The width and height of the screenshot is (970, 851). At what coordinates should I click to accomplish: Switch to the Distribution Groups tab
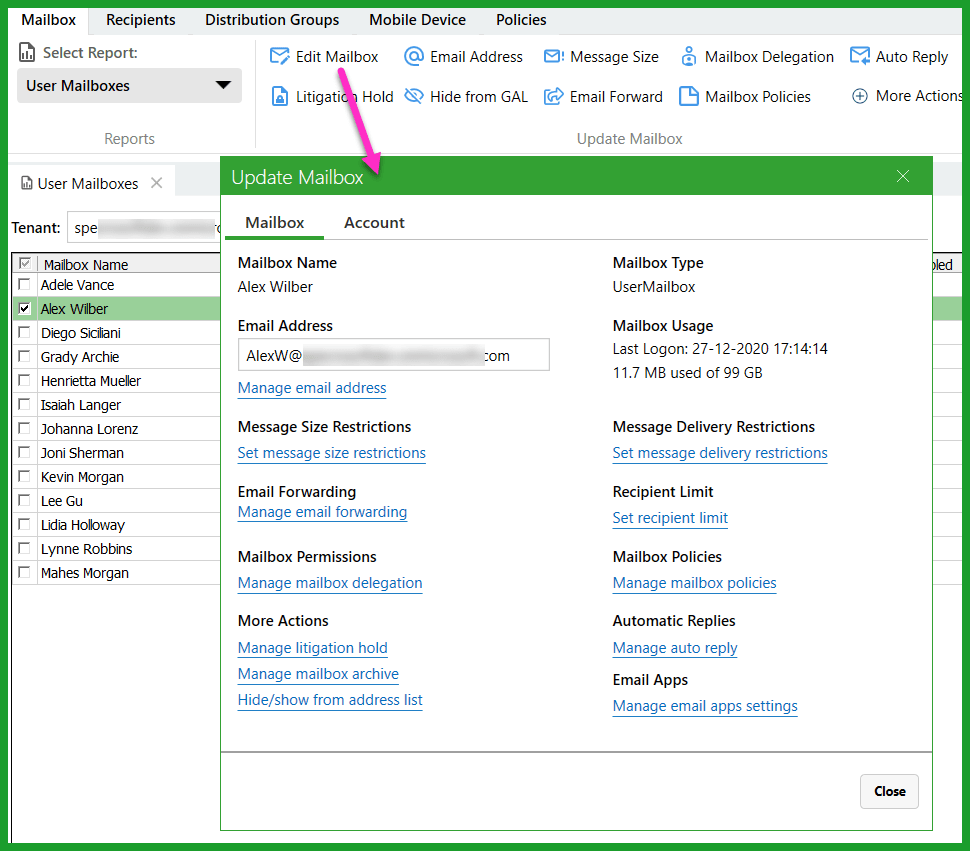(x=271, y=19)
